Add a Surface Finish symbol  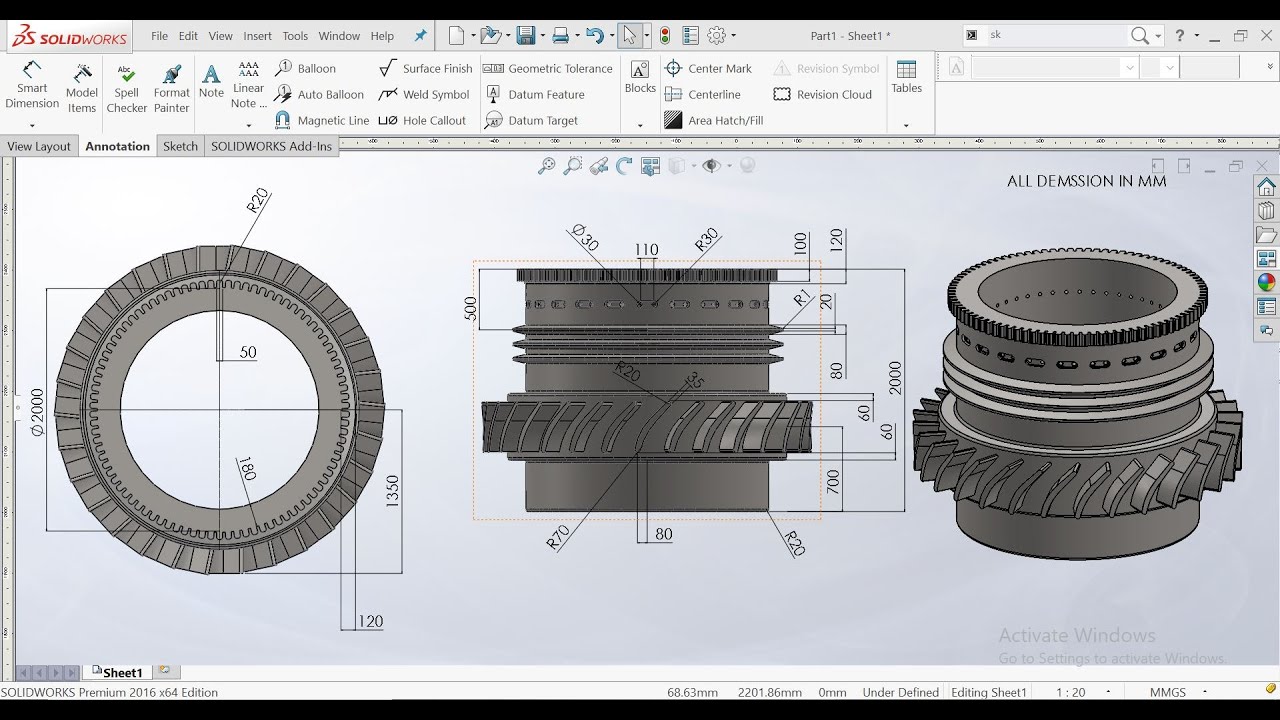[426, 68]
